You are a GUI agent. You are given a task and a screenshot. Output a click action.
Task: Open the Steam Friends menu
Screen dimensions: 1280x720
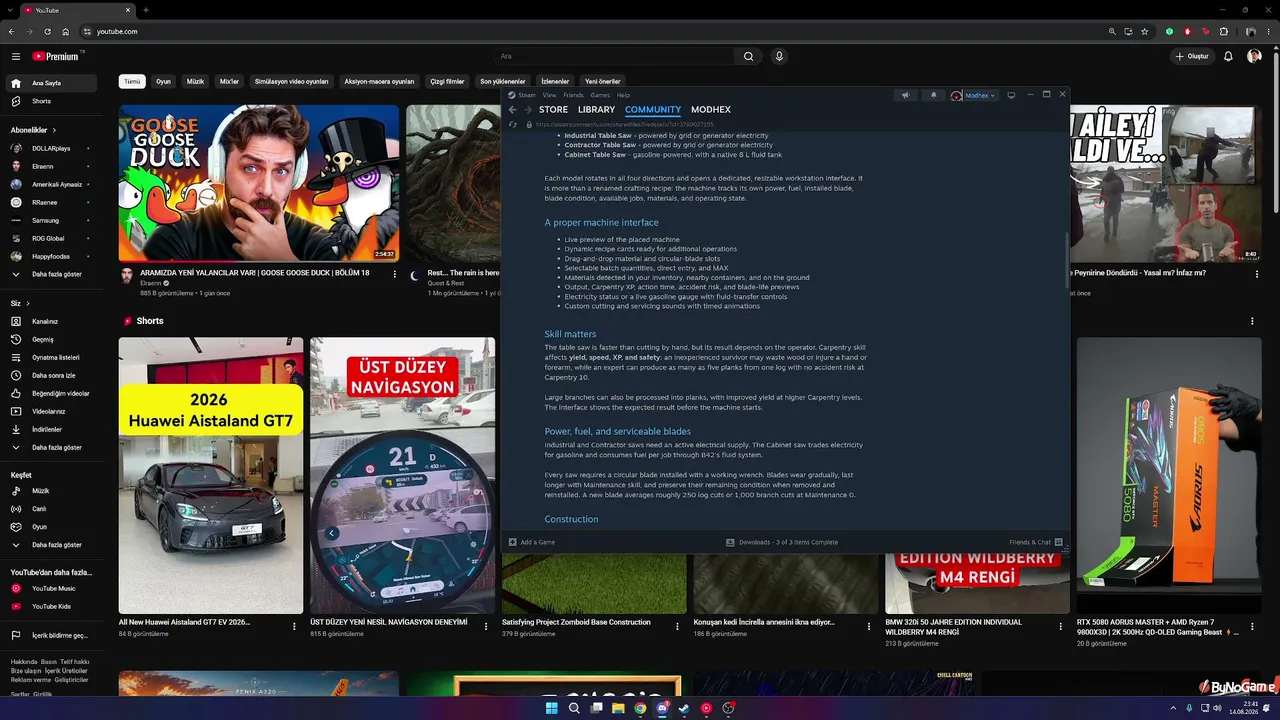tap(573, 95)
